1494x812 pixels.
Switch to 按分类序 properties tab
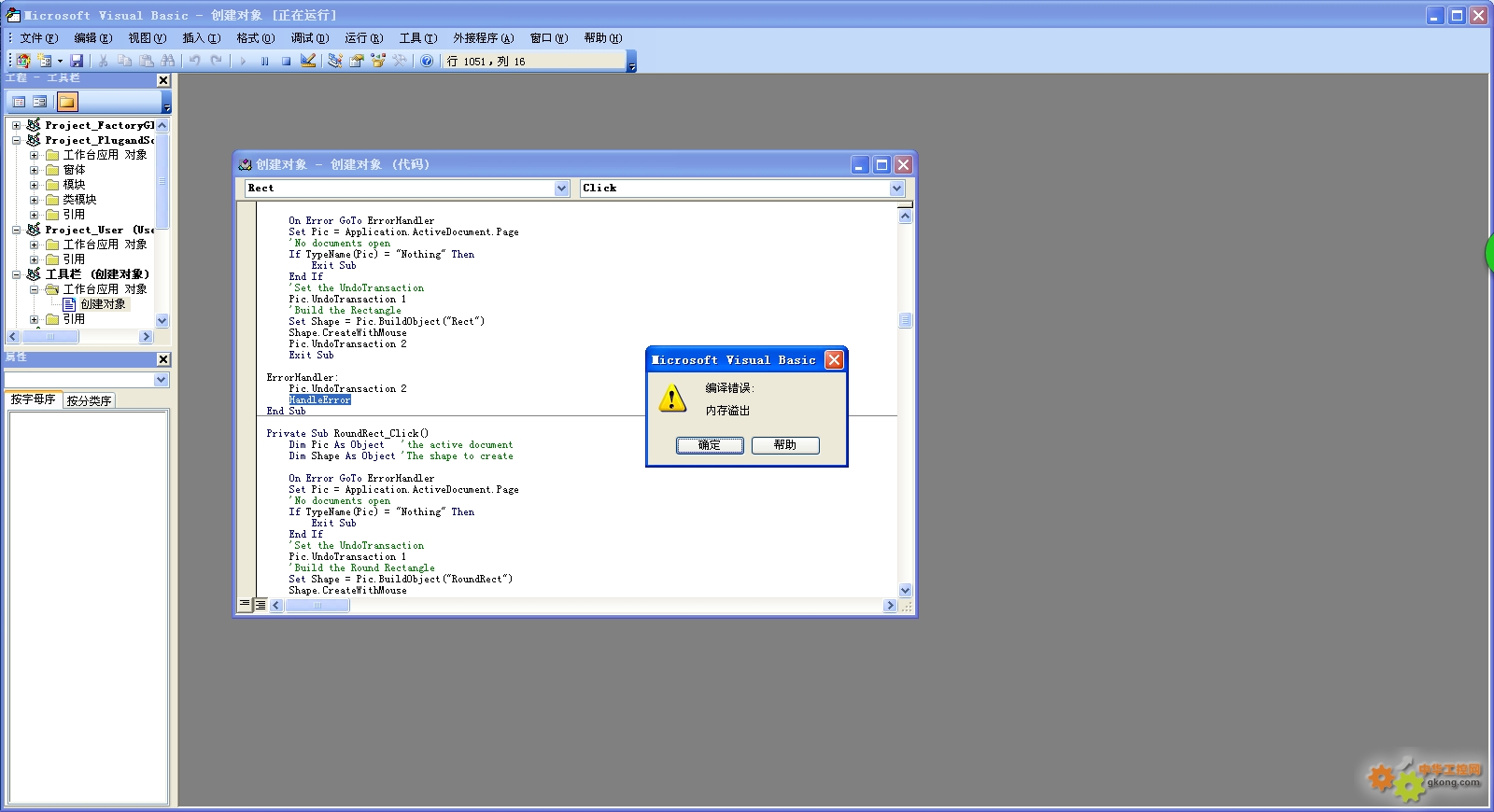click(x=89, y=400)
